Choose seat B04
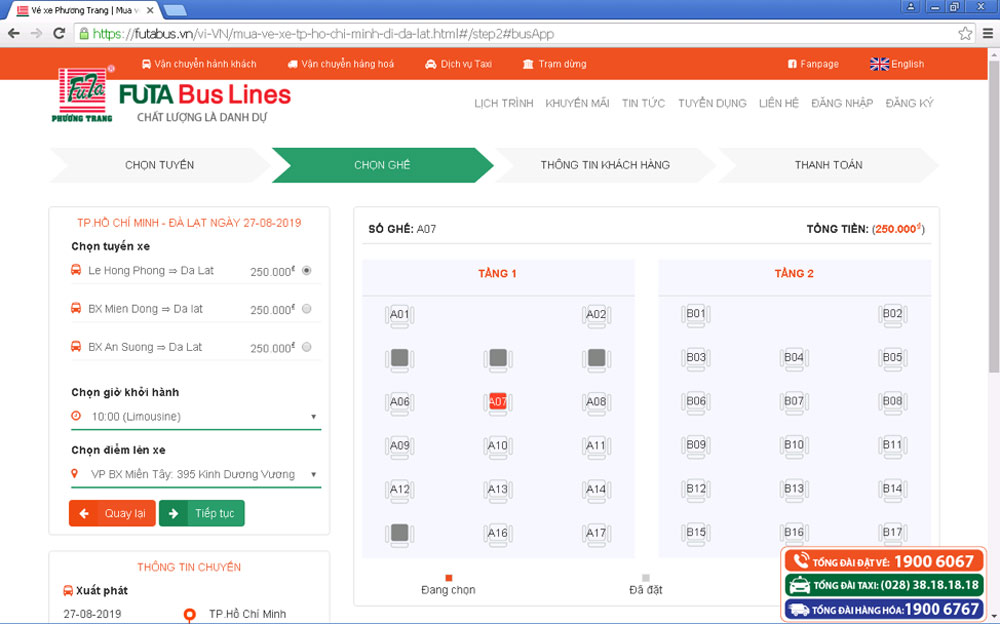1000x624 pixels. coord(793,358)
